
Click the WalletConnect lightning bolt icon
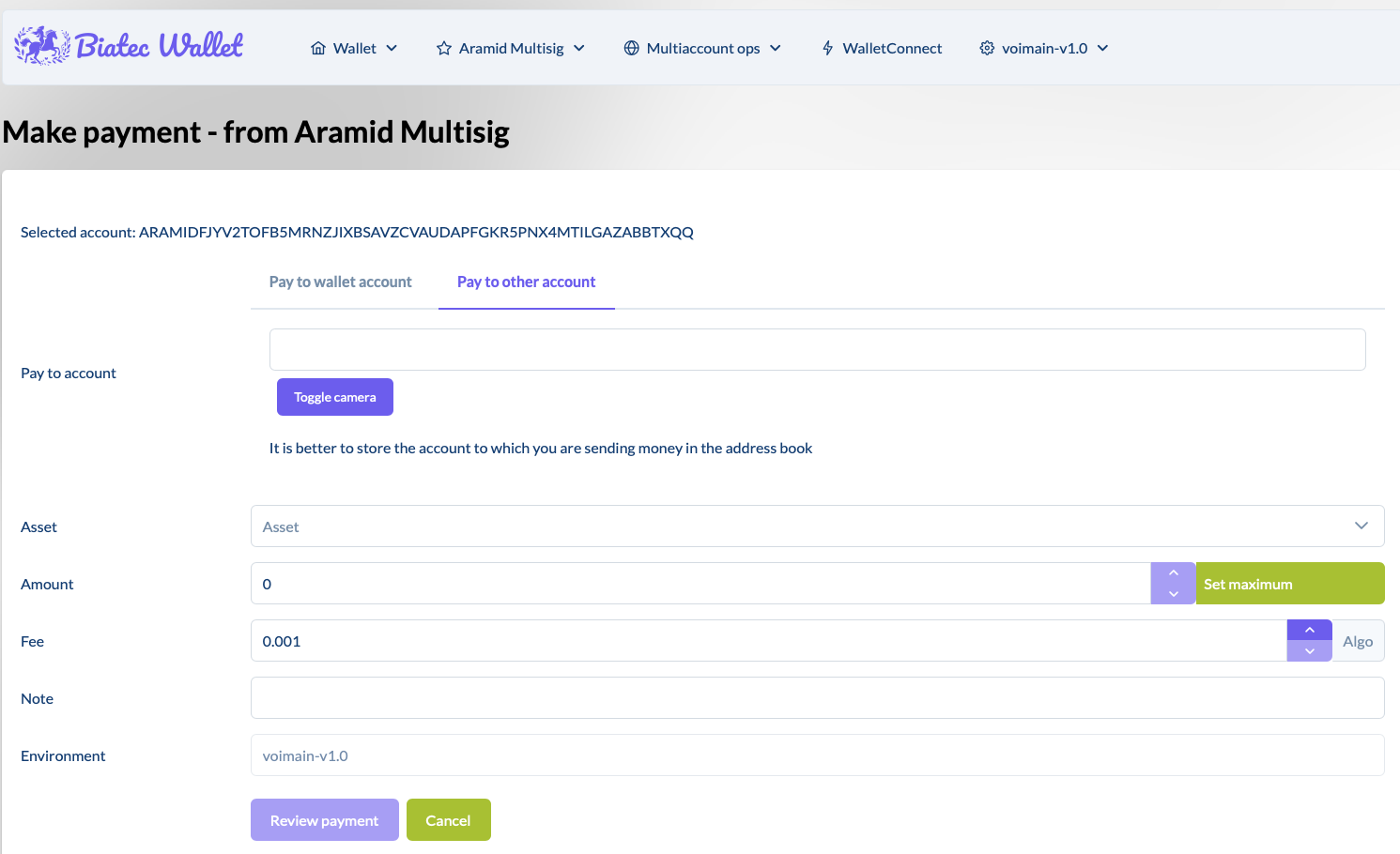pyautogui.click(x=827, y=49)
